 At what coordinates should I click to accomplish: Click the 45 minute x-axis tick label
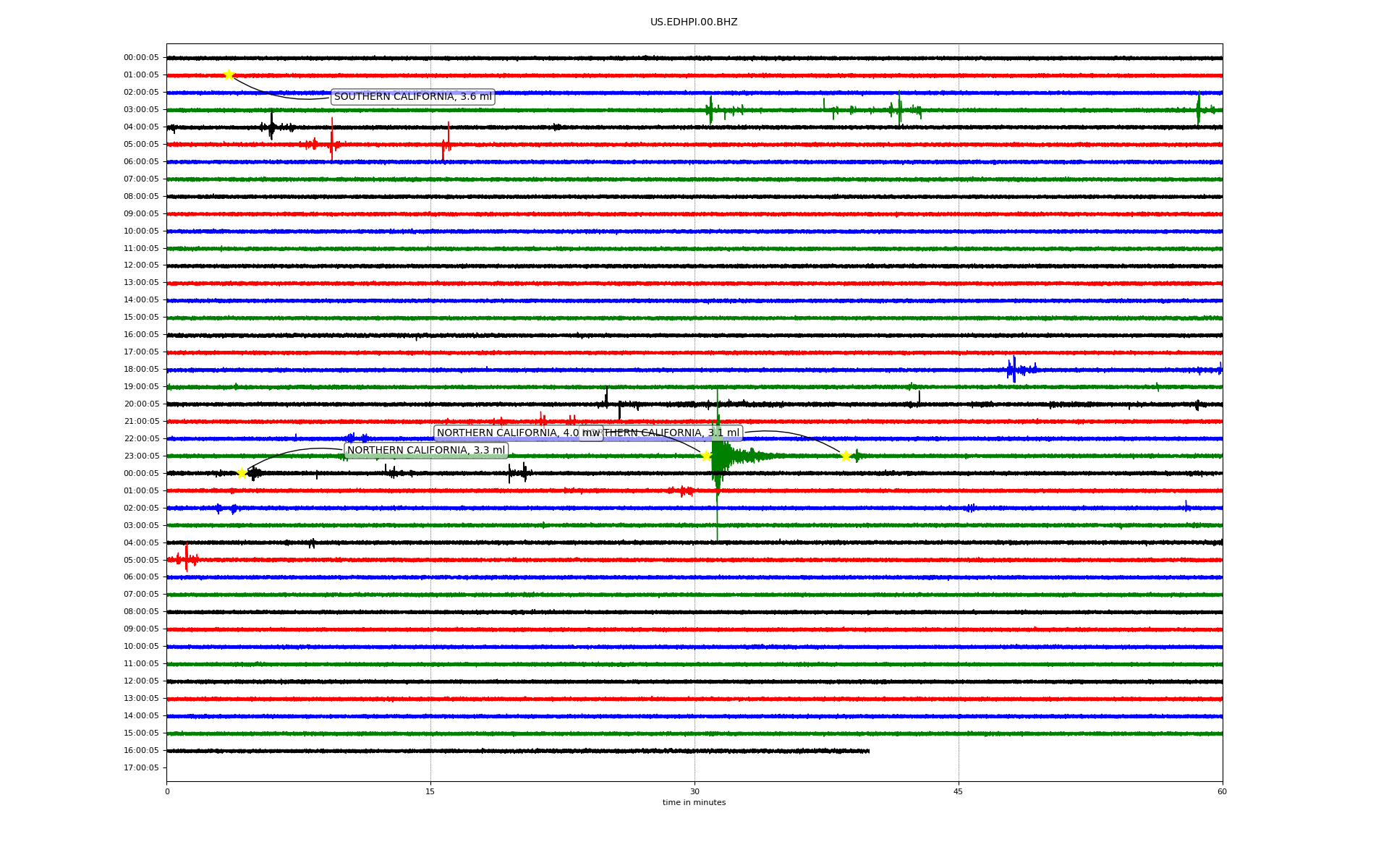(958, 791)
